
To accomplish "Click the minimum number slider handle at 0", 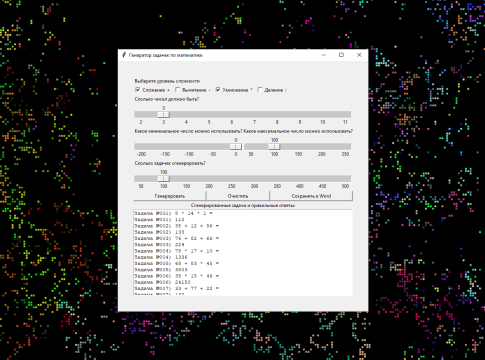I will [x=236, y=147].
